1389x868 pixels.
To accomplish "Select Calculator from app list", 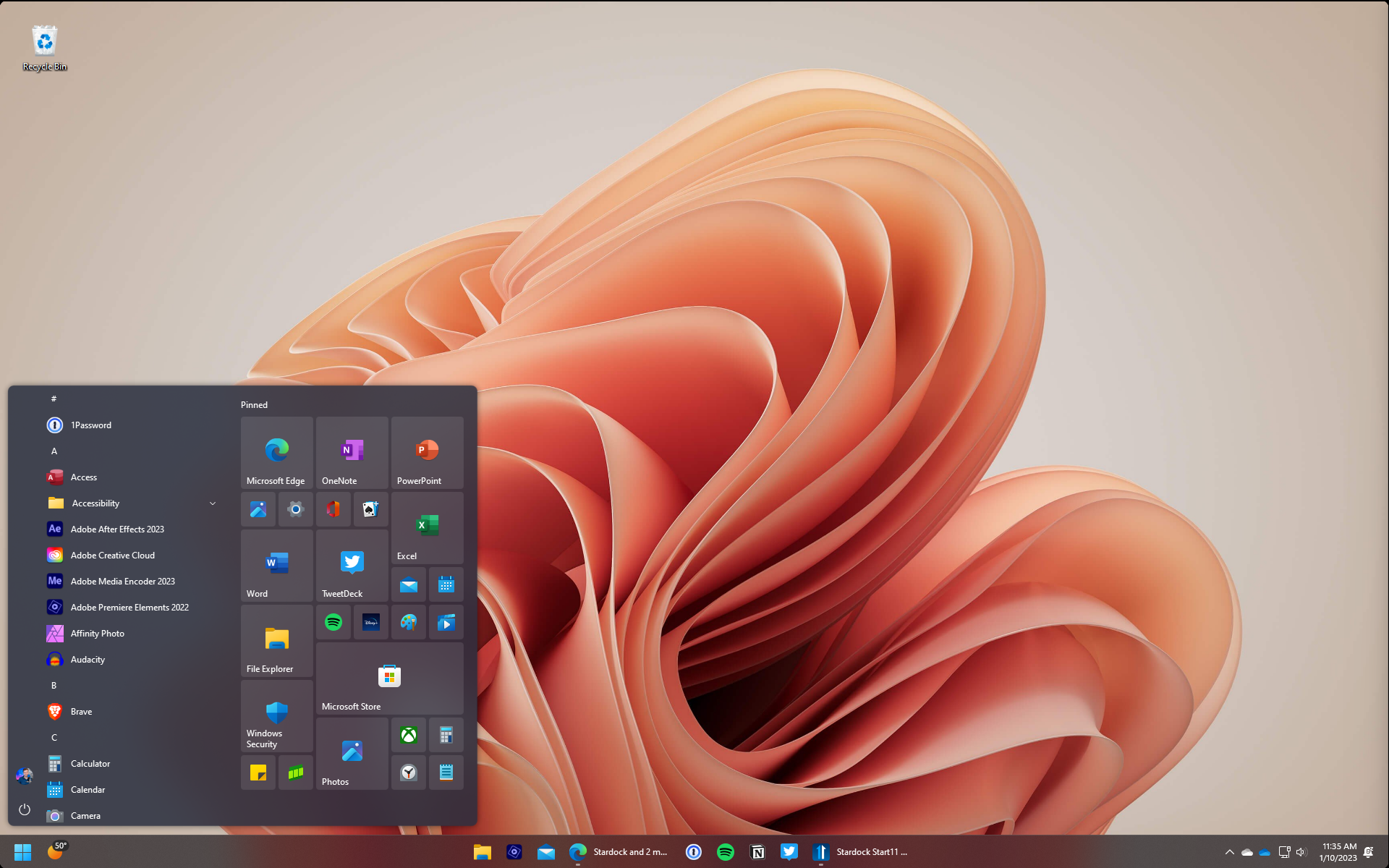I will click(x=90, y=762).
